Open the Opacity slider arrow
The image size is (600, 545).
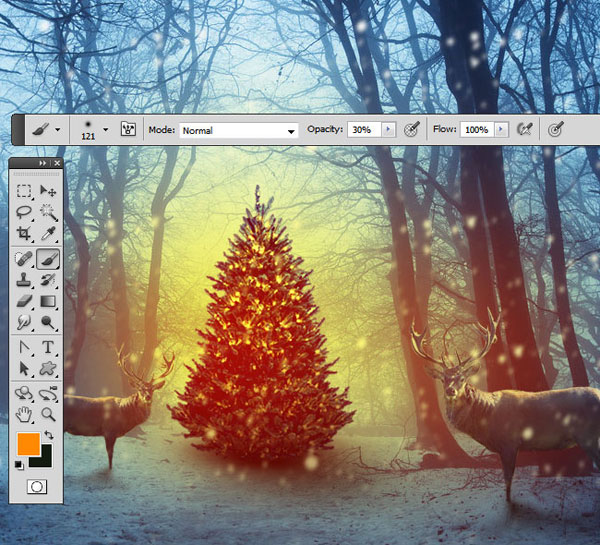click(x=388, y=130)
